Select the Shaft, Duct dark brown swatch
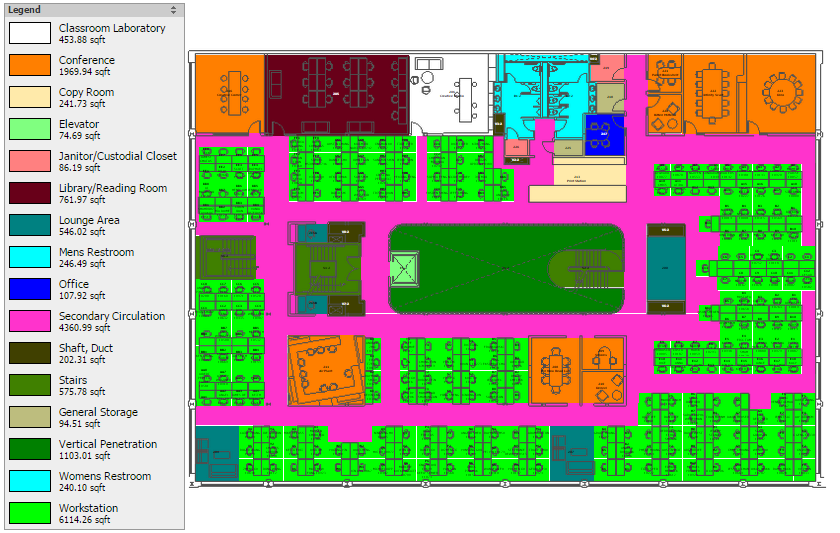Screen dimensions: 840x533 tap(30, 354)
